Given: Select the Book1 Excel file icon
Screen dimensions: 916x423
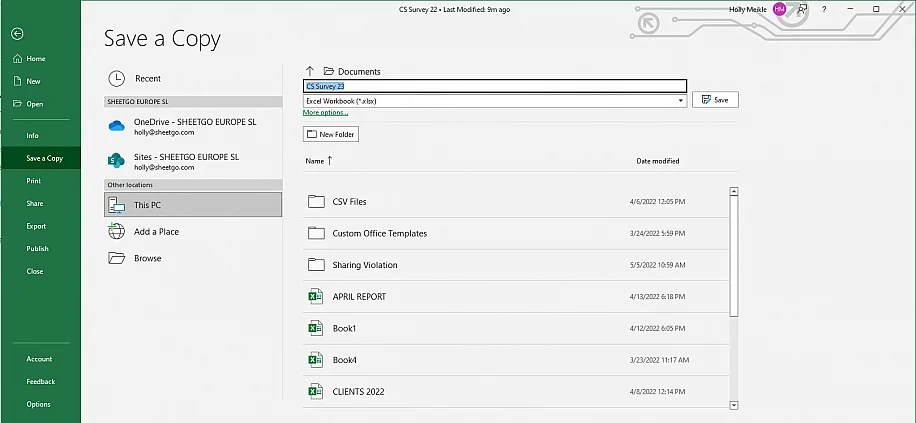Looking at the screenshot, I should [x=316, y=328].
